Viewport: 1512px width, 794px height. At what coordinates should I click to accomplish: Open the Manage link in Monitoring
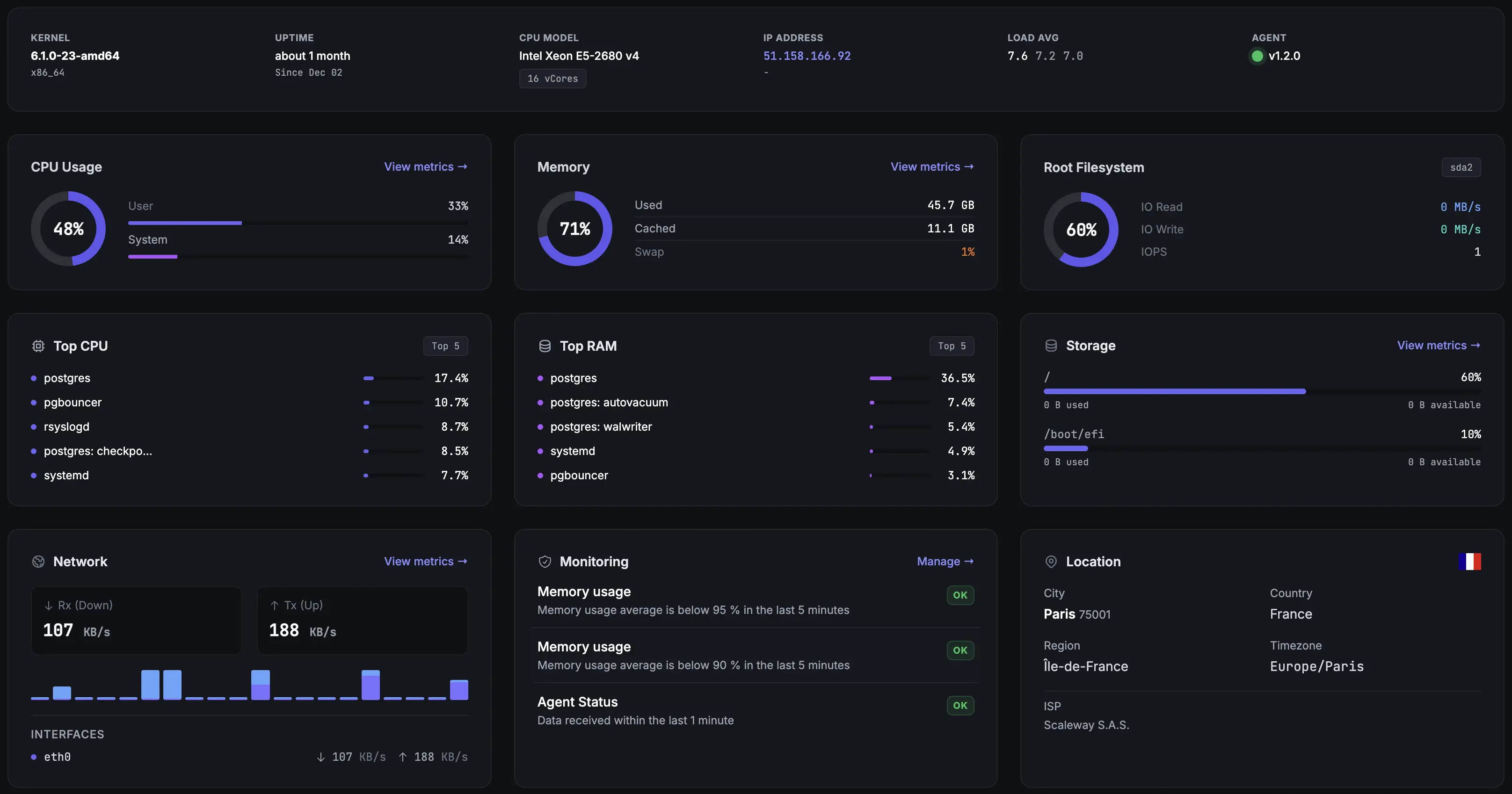click(x=945, y=561)
